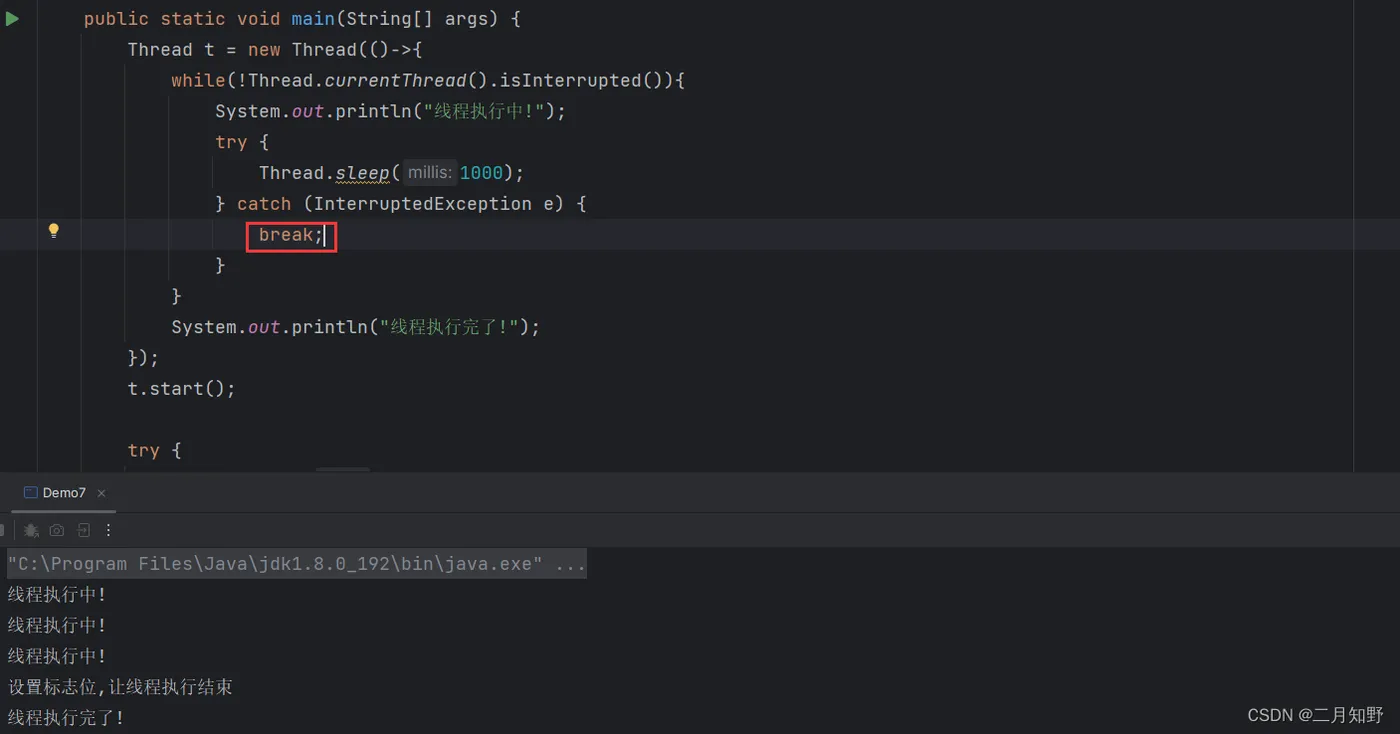The width and height of the screenshot is (1400, 734).
Task: Click the java.exe command line in console
Action: tap(297, 563)
